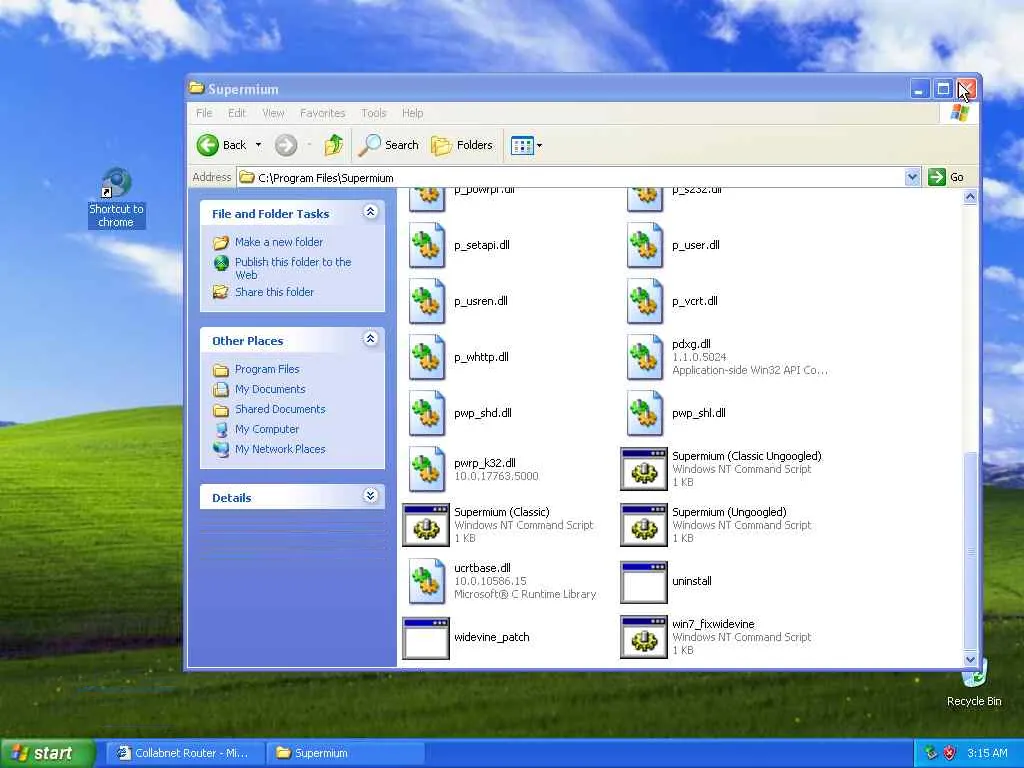The image size is (1024, 768).
Task: Select the p_setapi.dll file icon
Action: pyautogui.click(x=426, y=245)
